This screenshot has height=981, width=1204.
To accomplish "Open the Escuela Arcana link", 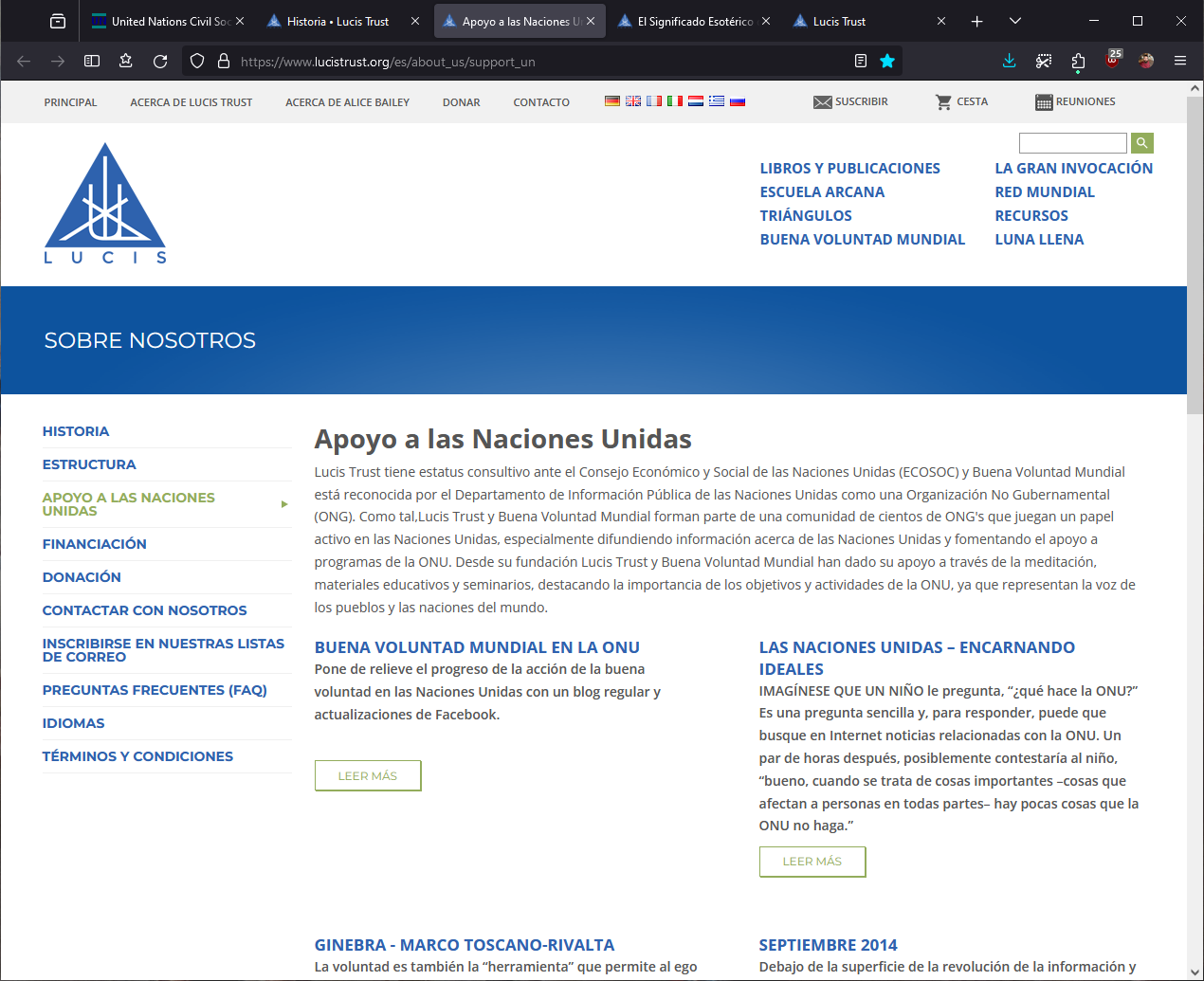I will 822,192.
